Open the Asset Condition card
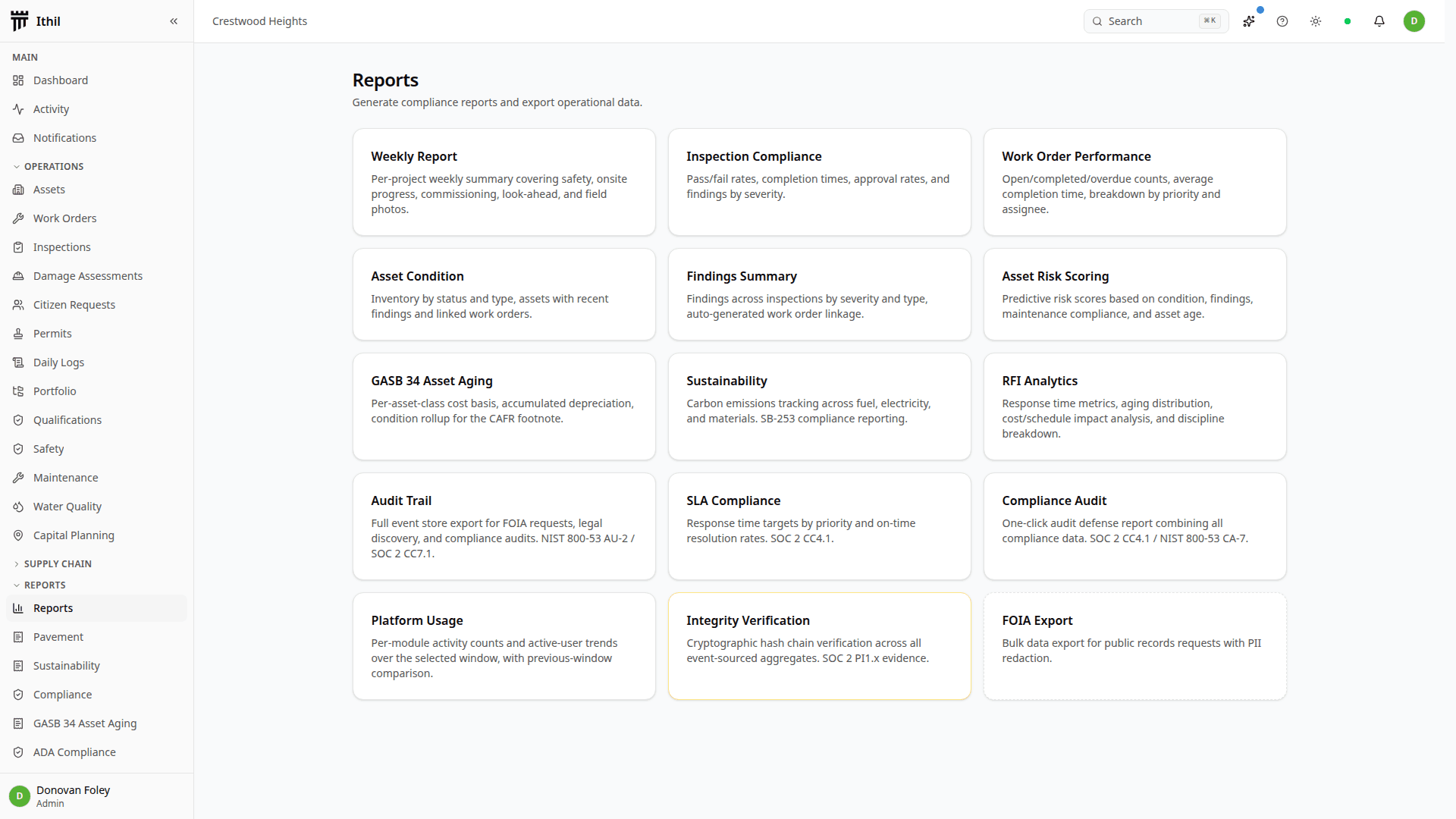 coord(504,294)
